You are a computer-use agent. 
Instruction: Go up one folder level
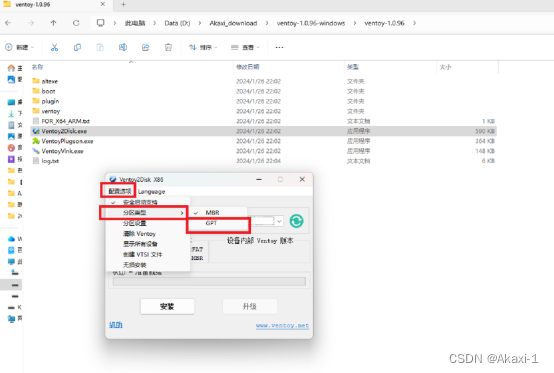[x=53, y=23]
